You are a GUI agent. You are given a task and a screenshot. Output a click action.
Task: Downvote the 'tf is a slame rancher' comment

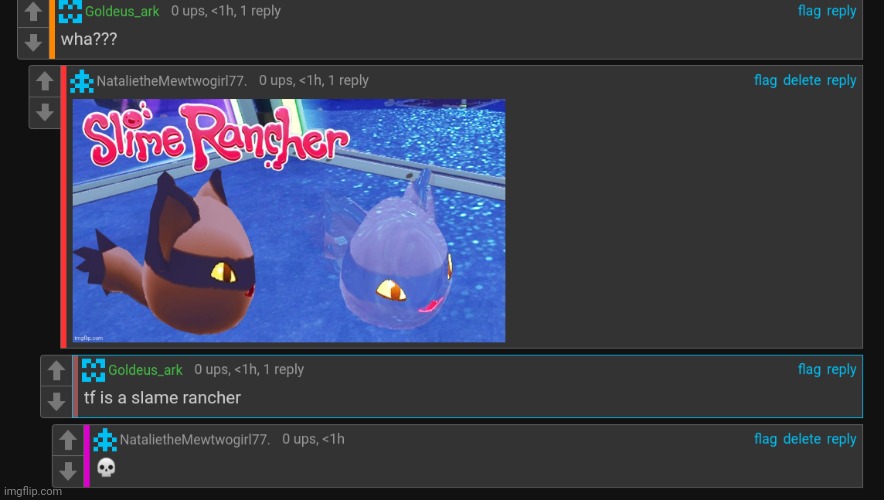(x=56, y=401)
